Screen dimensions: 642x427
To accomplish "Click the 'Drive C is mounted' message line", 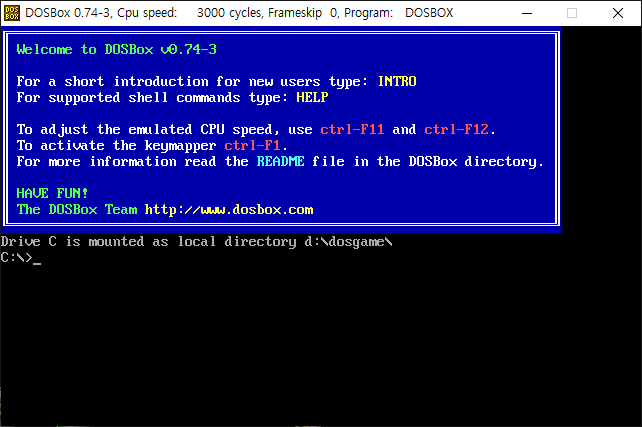I will 197,242.
